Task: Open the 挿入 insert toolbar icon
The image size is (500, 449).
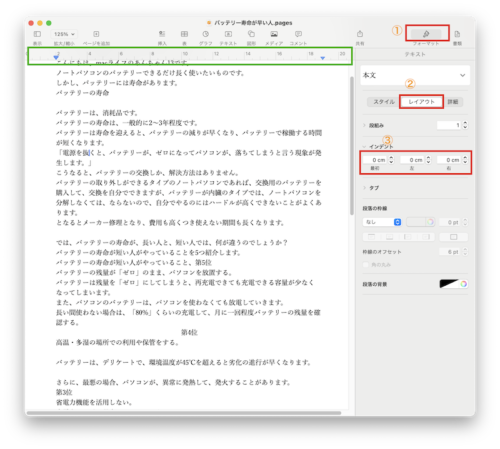Action: (162, 34)
